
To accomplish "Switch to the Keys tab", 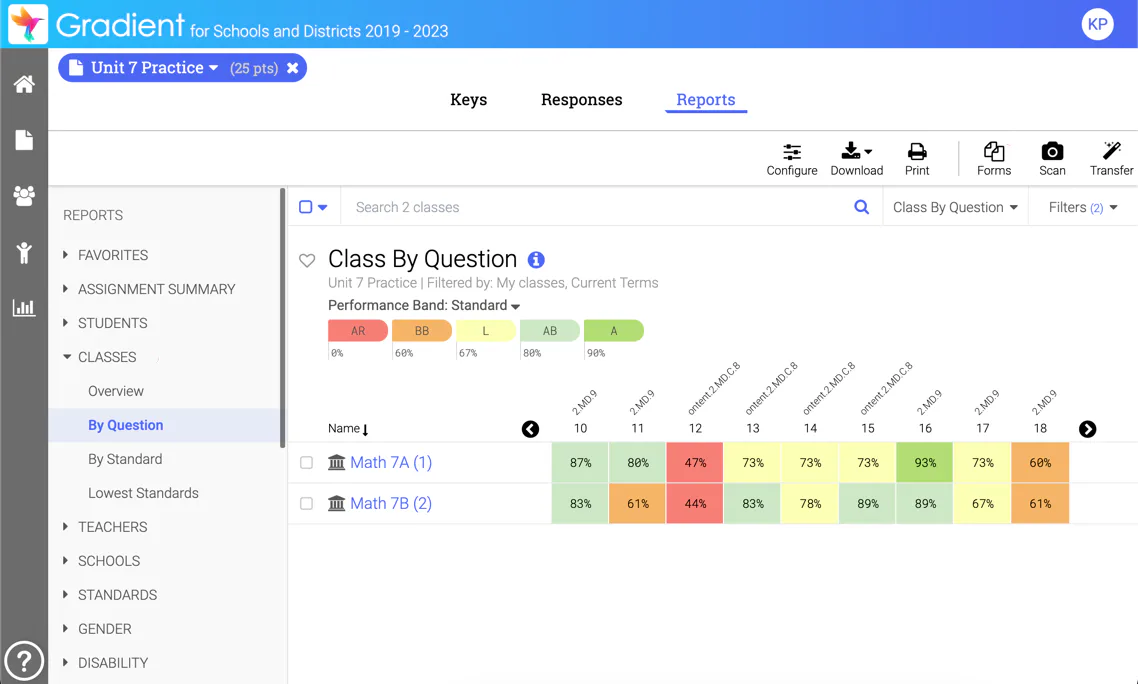I will pos(468,99).
